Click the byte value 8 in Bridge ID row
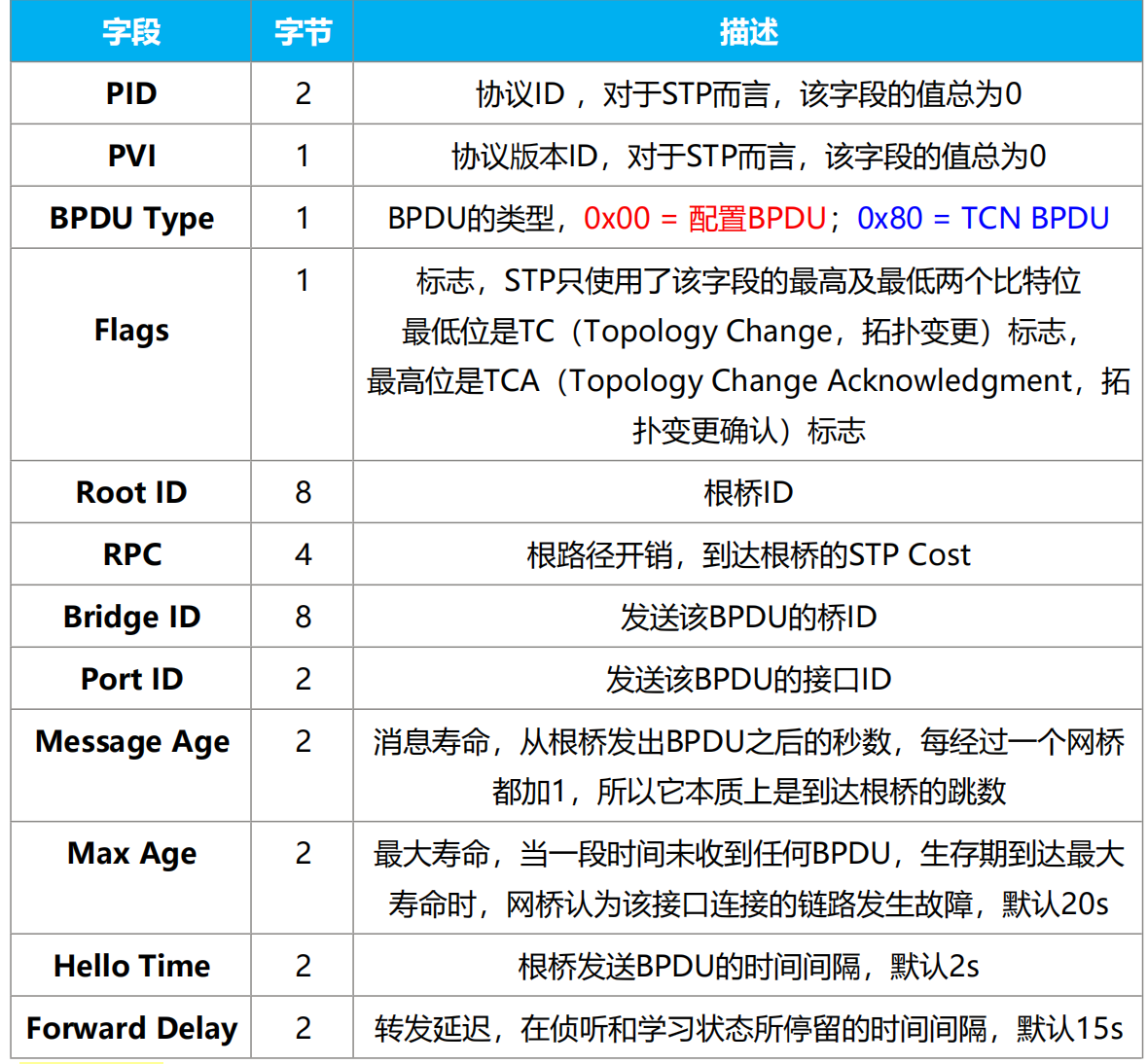 (x=304, y=617)
